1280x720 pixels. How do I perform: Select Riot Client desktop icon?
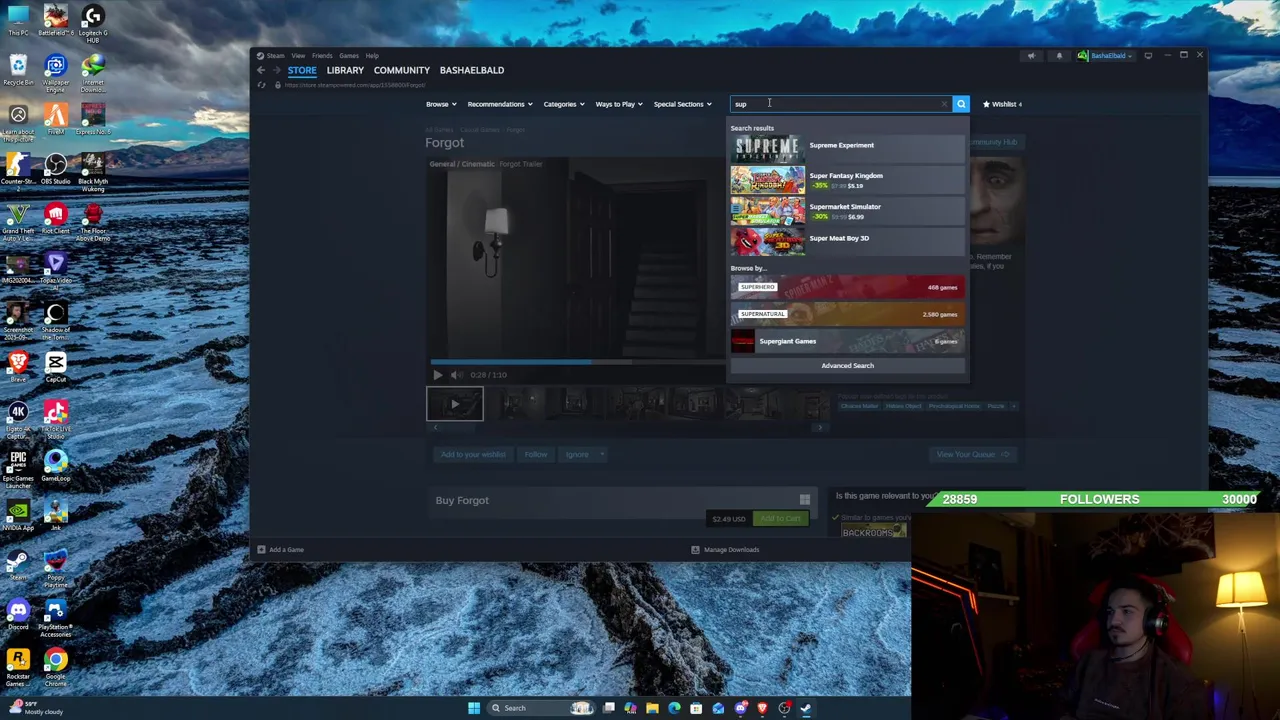point(55,218)
